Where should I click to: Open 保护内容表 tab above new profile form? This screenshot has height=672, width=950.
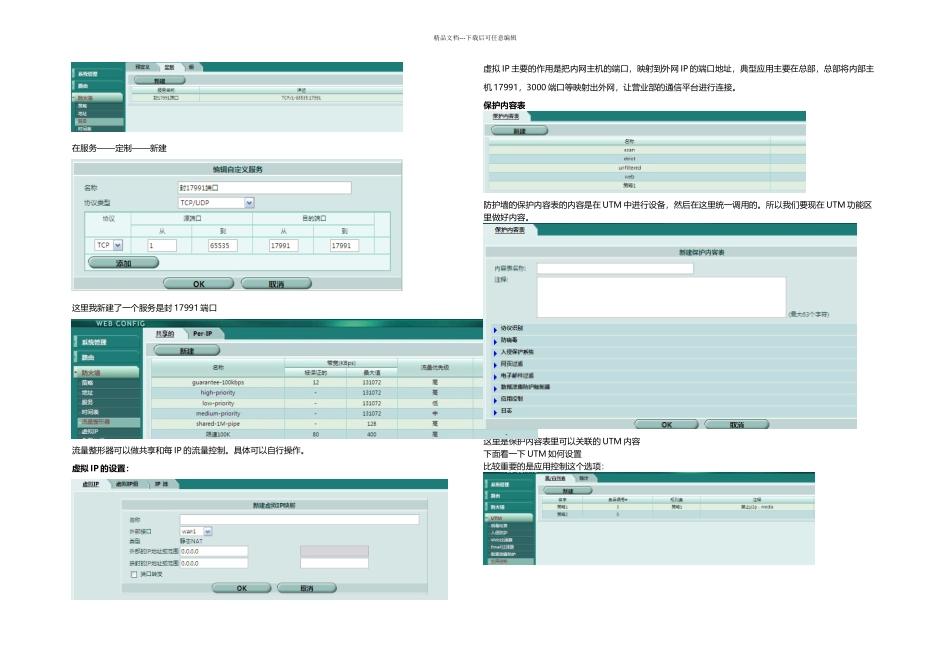(x=509, y=230)
